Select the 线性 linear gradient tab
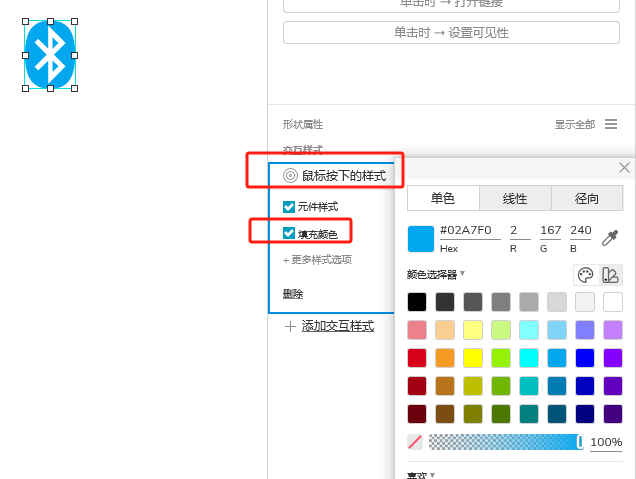 tap(515, 198)
